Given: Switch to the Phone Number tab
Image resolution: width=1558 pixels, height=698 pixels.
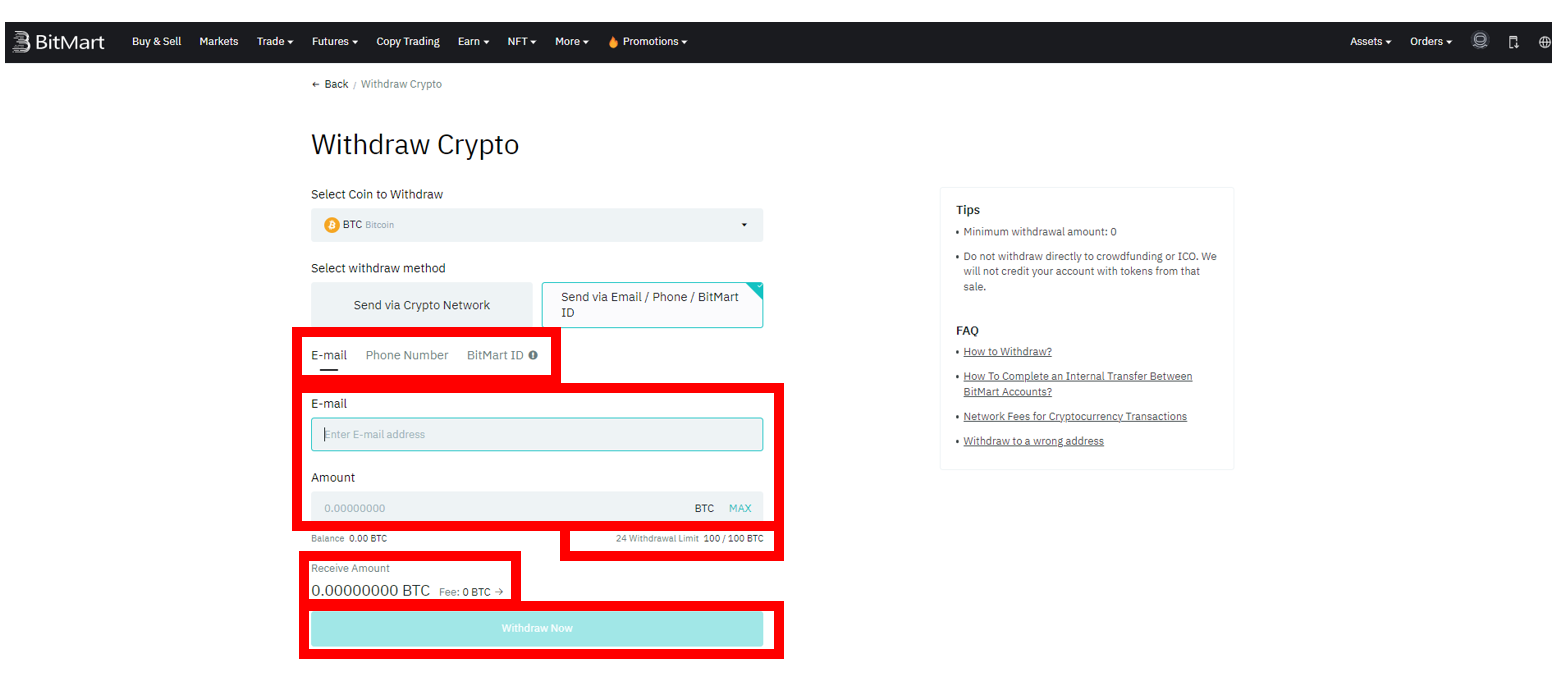Looking at the screenshot, I should click(x=407, y=355).
